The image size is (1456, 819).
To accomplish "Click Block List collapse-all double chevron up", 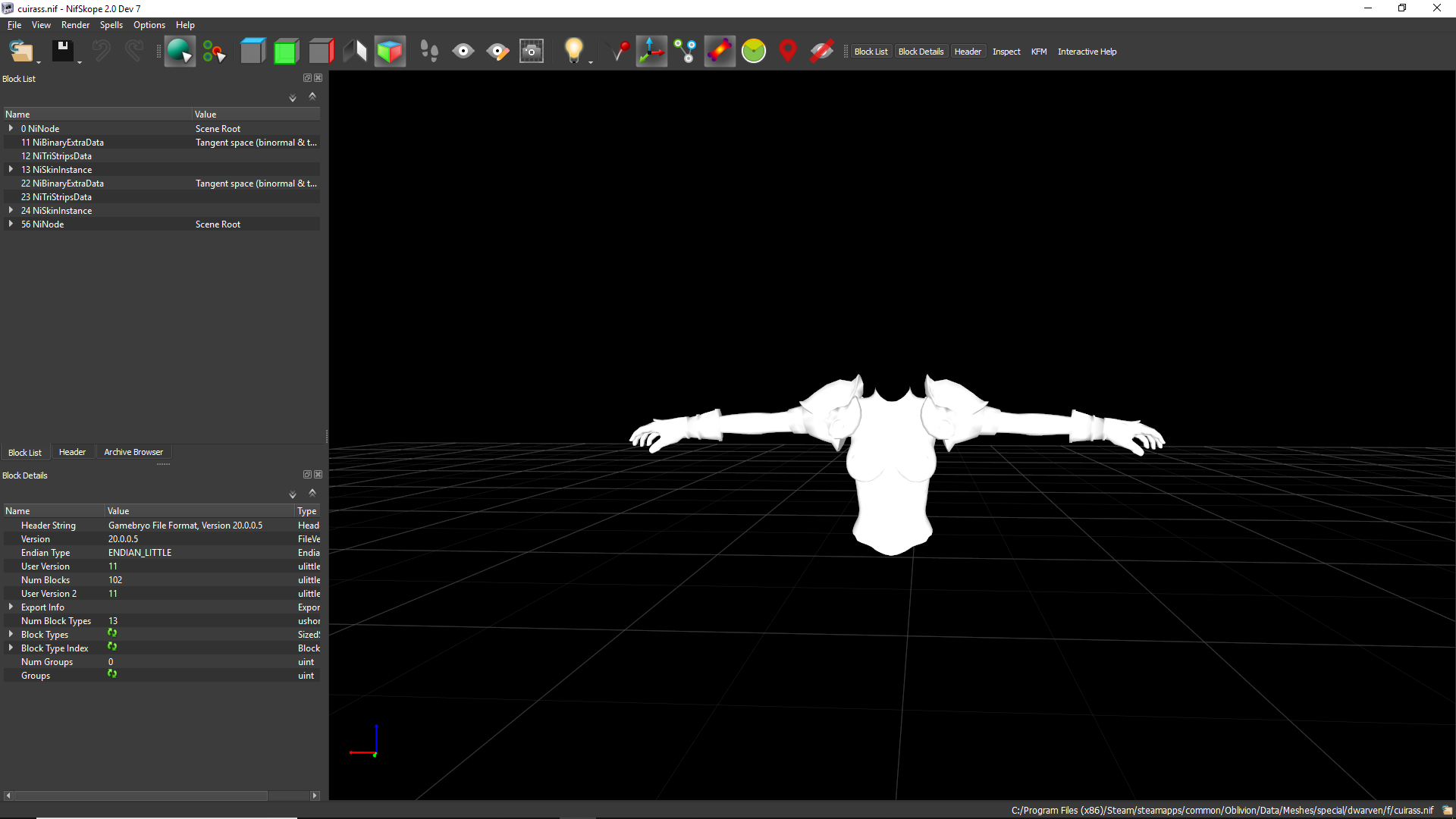I will pos(312,96).
